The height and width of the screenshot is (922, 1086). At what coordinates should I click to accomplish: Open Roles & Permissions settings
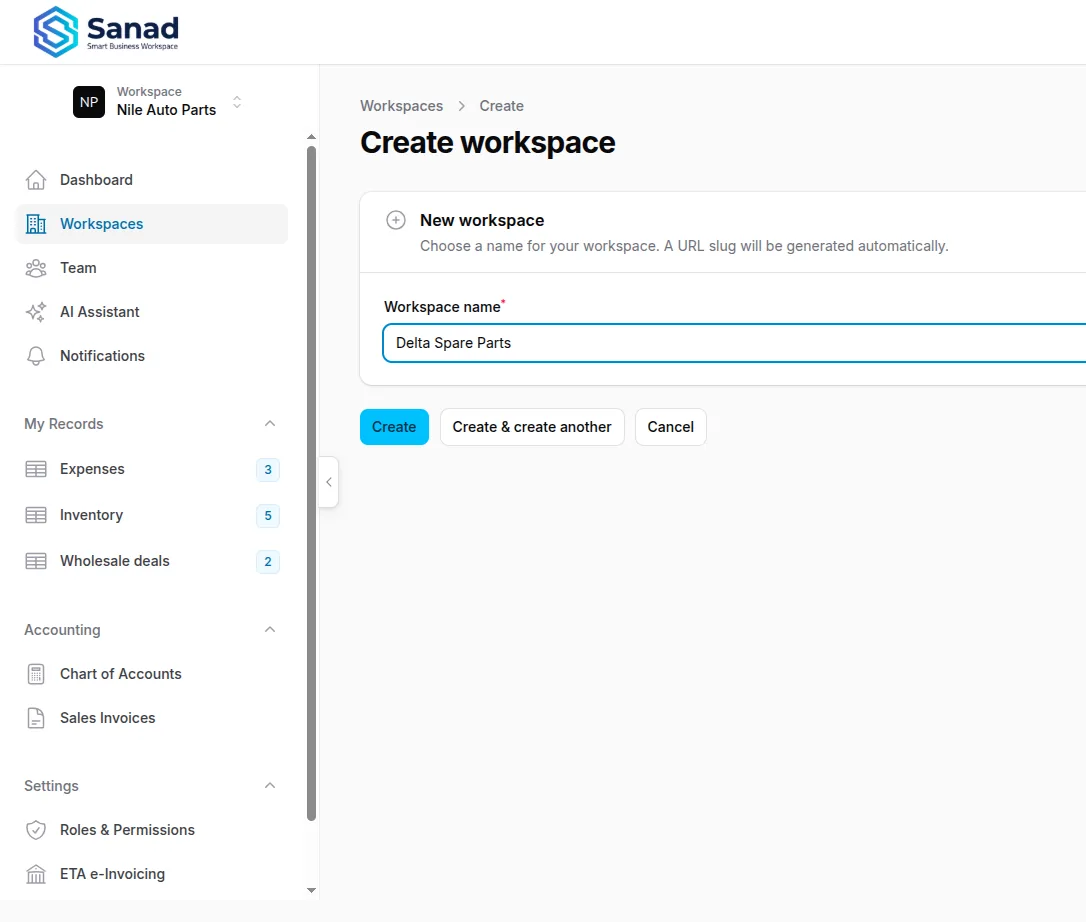pos(152,830)
